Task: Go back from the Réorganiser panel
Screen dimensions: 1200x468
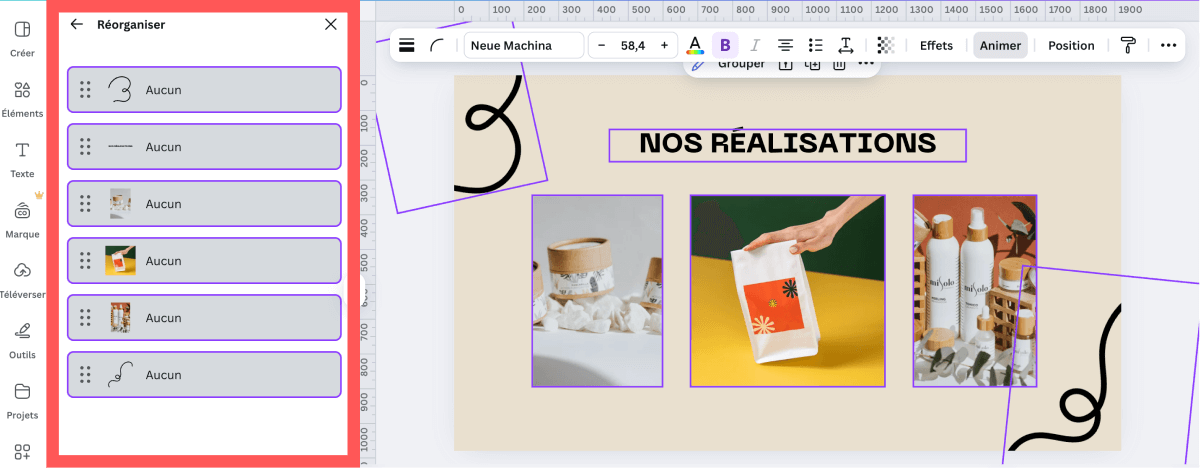Action: (77, 24)
